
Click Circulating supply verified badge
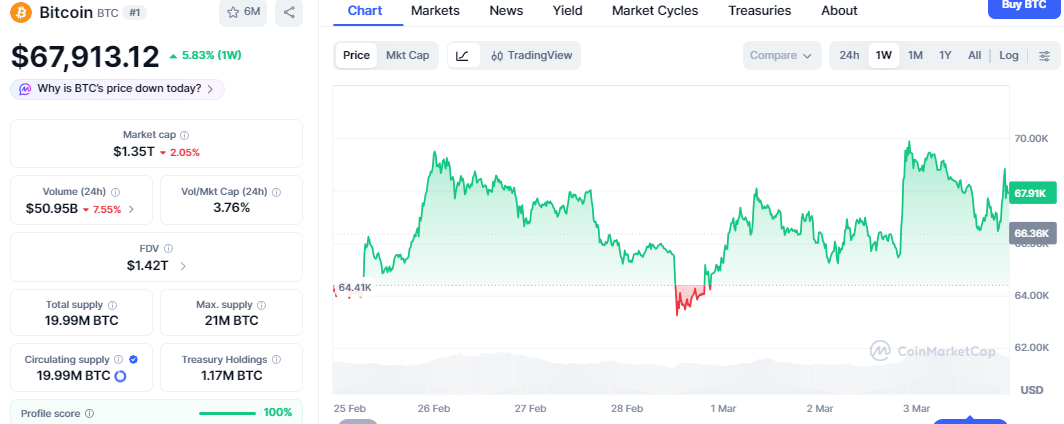(134, 359)
